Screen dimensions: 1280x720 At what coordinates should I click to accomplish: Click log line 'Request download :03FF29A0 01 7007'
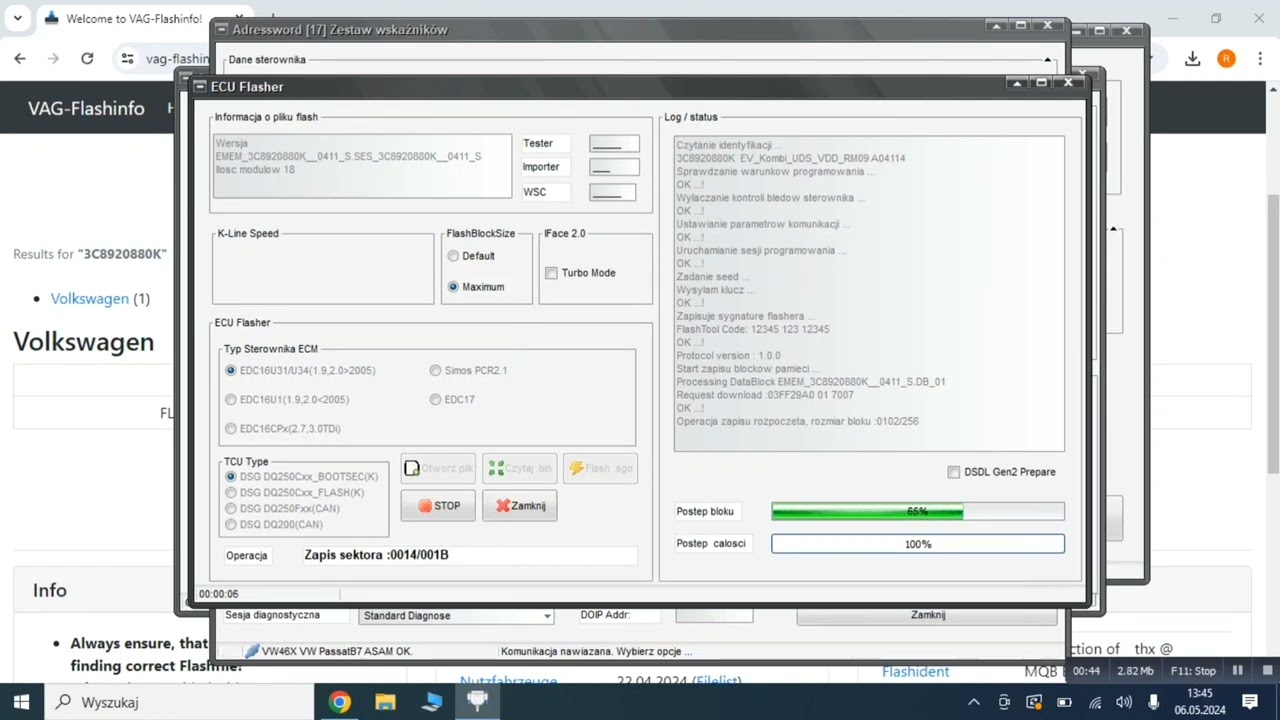pyautogui.click(x=765, y=395)
